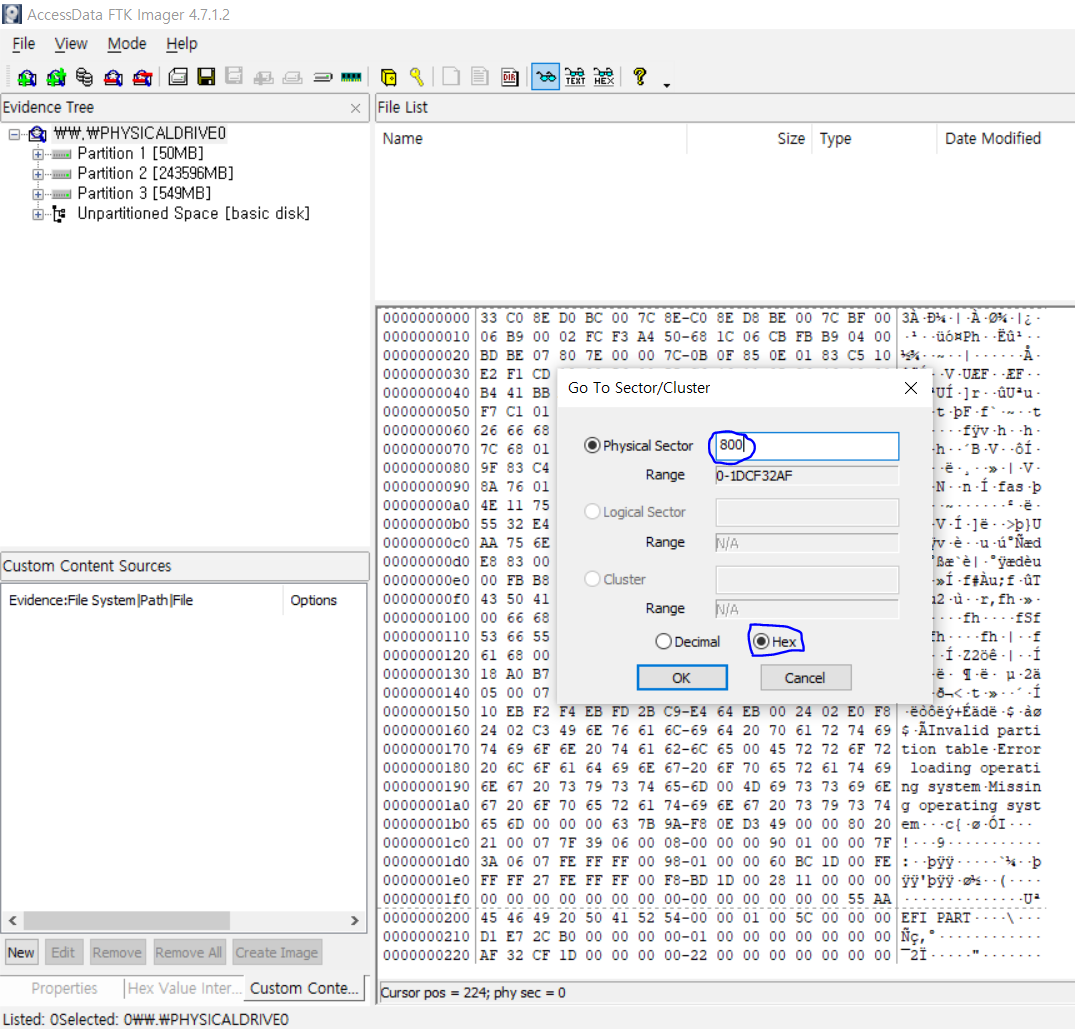
Task: Click the Remove Evidence Item icon
Action: (113, 77)
